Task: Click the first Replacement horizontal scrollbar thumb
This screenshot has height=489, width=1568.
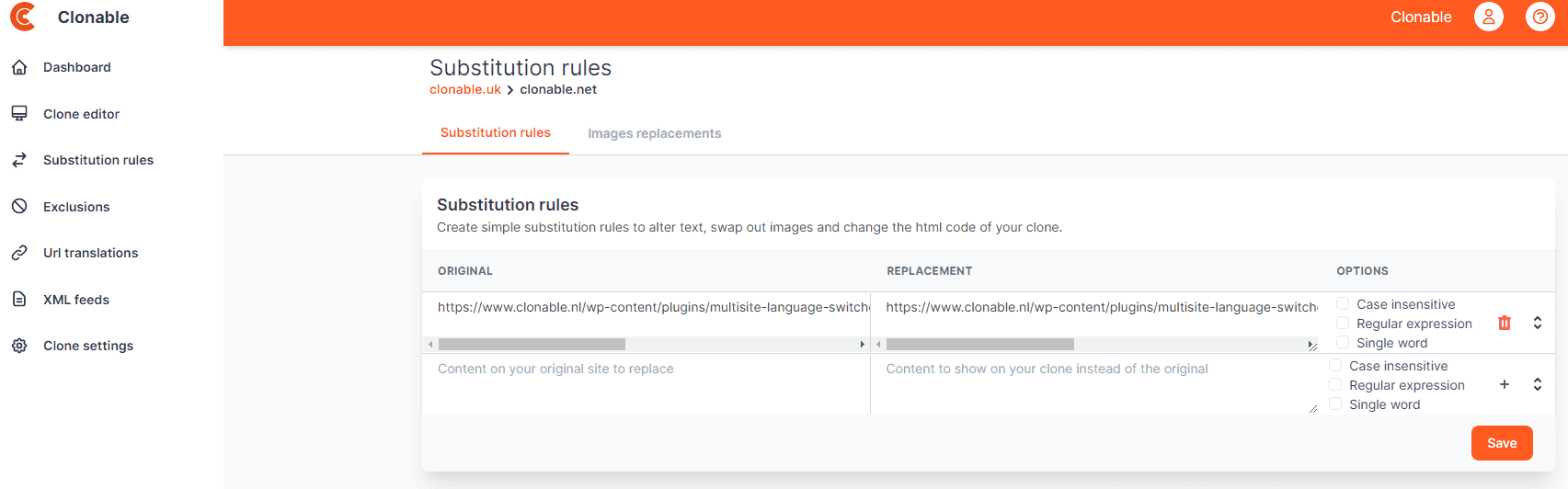Action: click(979, 345)
